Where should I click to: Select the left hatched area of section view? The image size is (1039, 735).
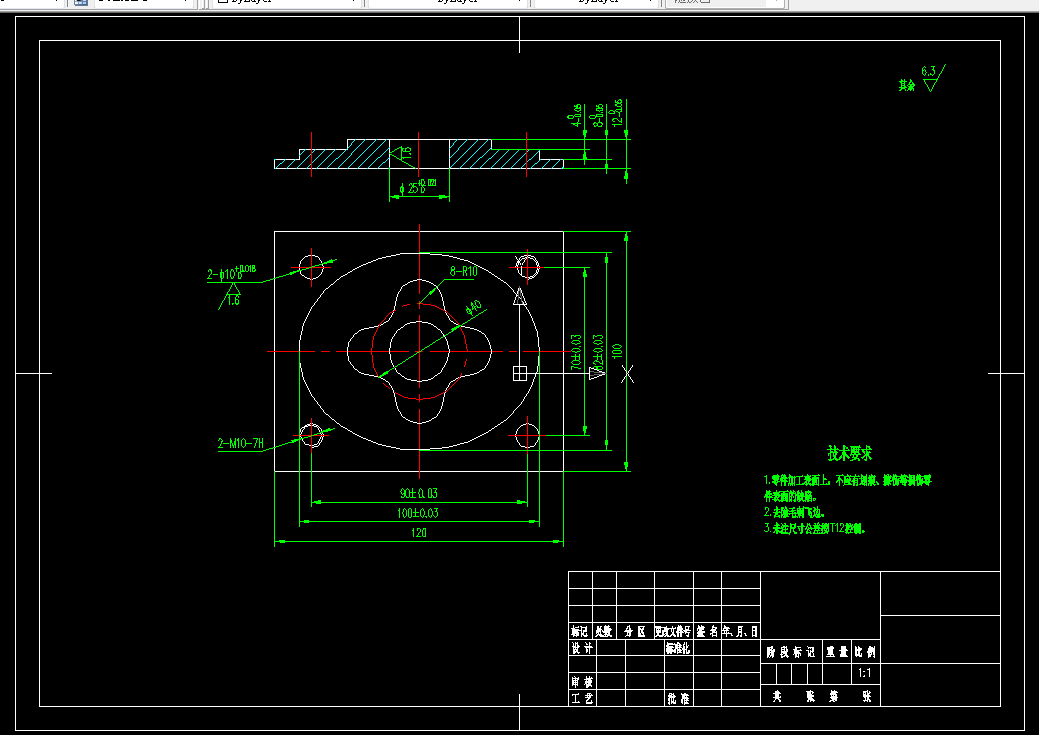click(332, 154)
